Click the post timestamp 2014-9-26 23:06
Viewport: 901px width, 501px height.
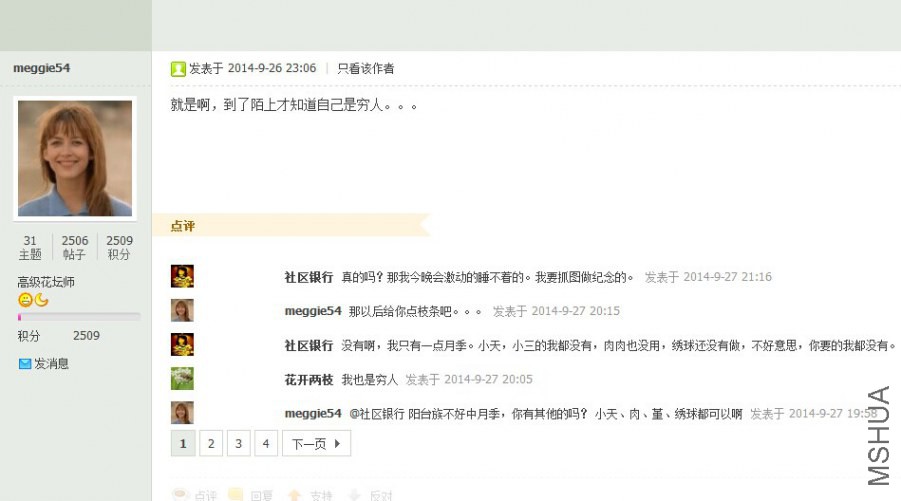272,68
